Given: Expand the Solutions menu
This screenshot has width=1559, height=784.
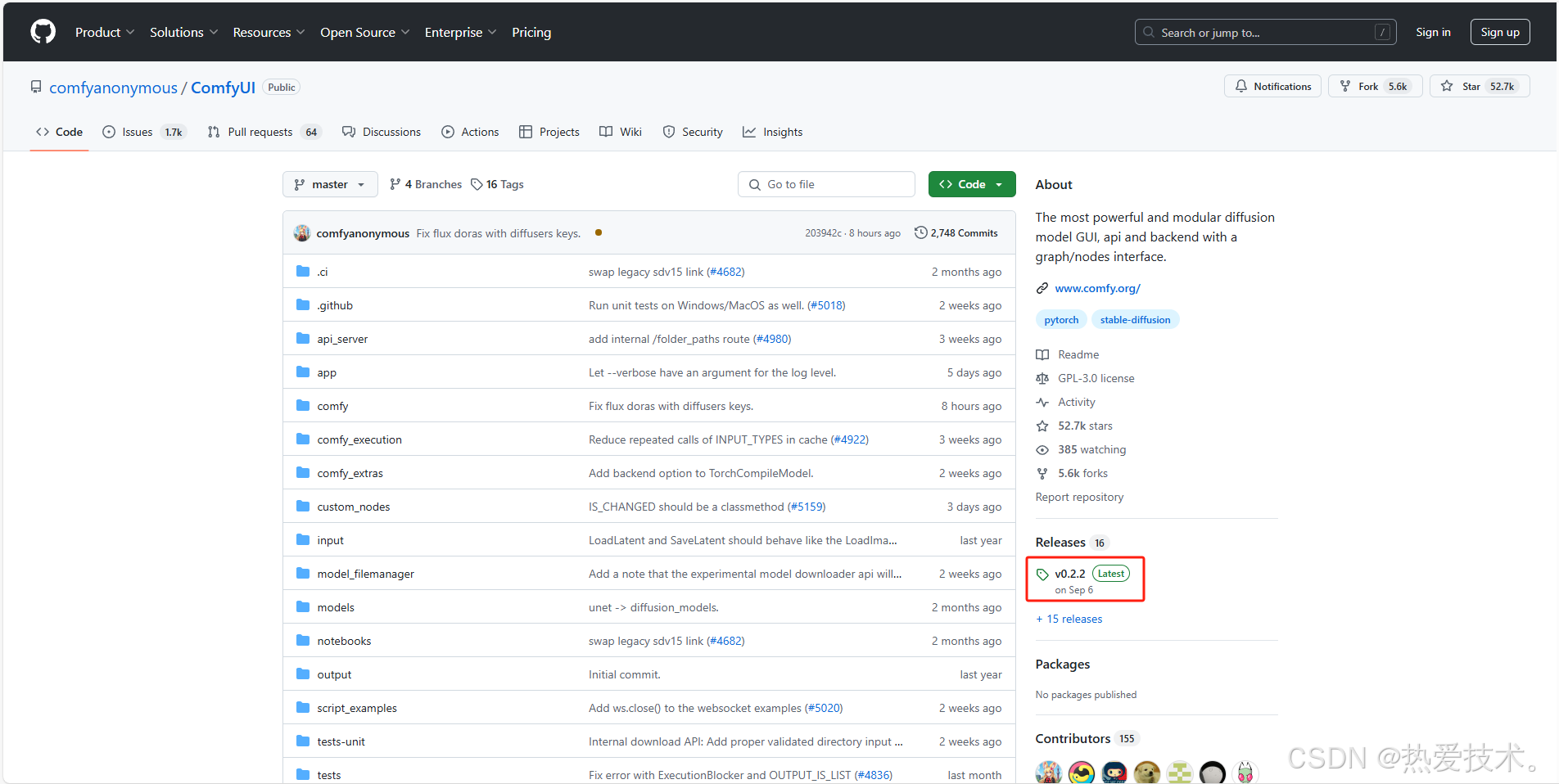Looking at the screenshot, I should pos(183,32).
